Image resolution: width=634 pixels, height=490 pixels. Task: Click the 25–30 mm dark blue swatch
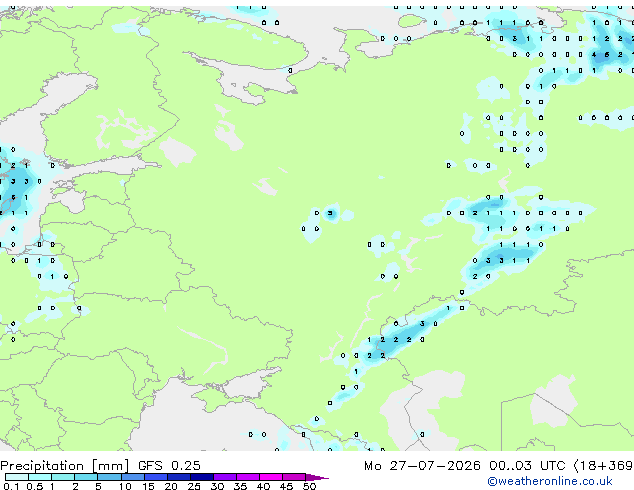pos(202,477)
